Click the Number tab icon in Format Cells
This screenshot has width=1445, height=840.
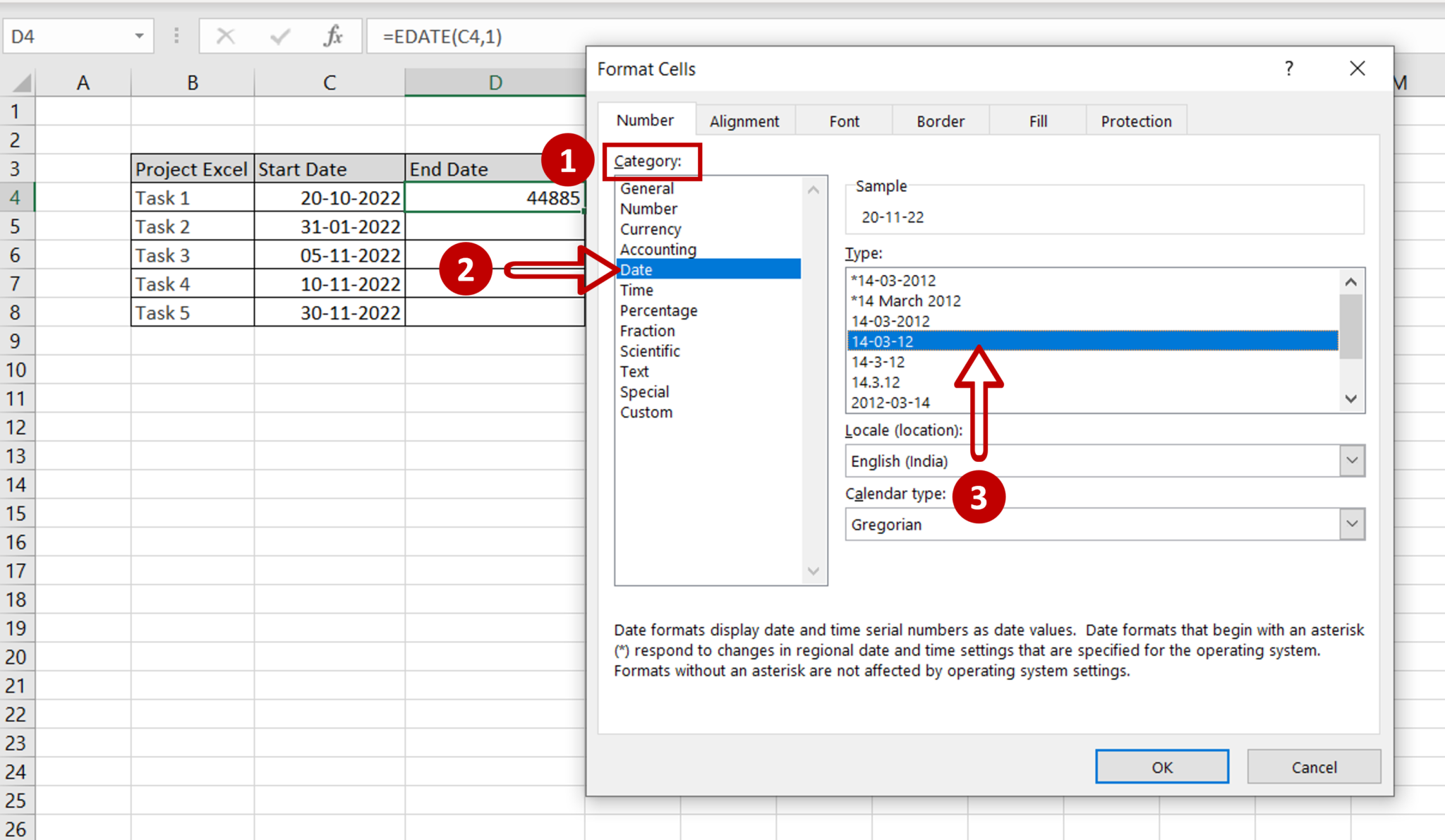(x=644, y=120)
